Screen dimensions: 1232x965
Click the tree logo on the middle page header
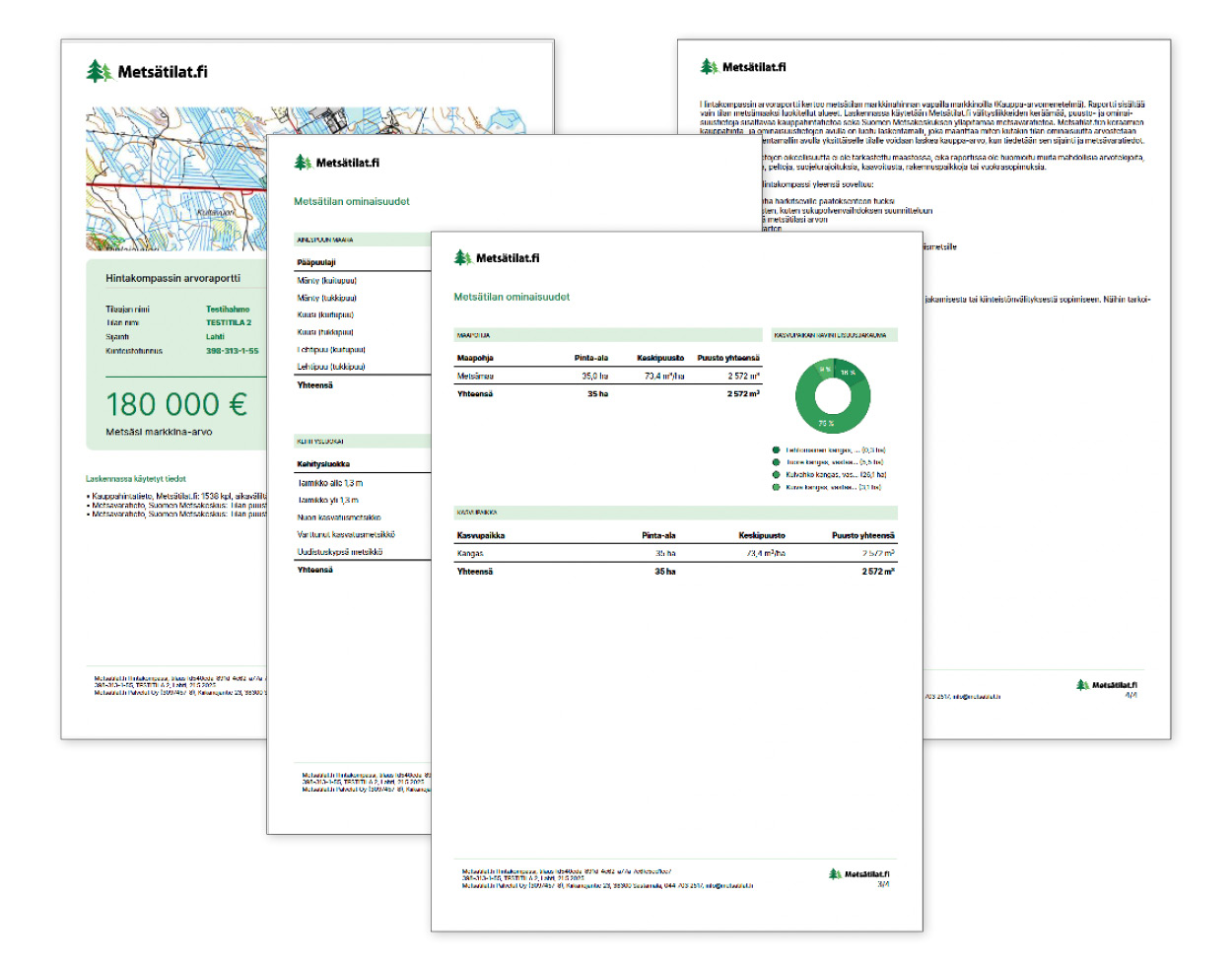coord(303,163)
